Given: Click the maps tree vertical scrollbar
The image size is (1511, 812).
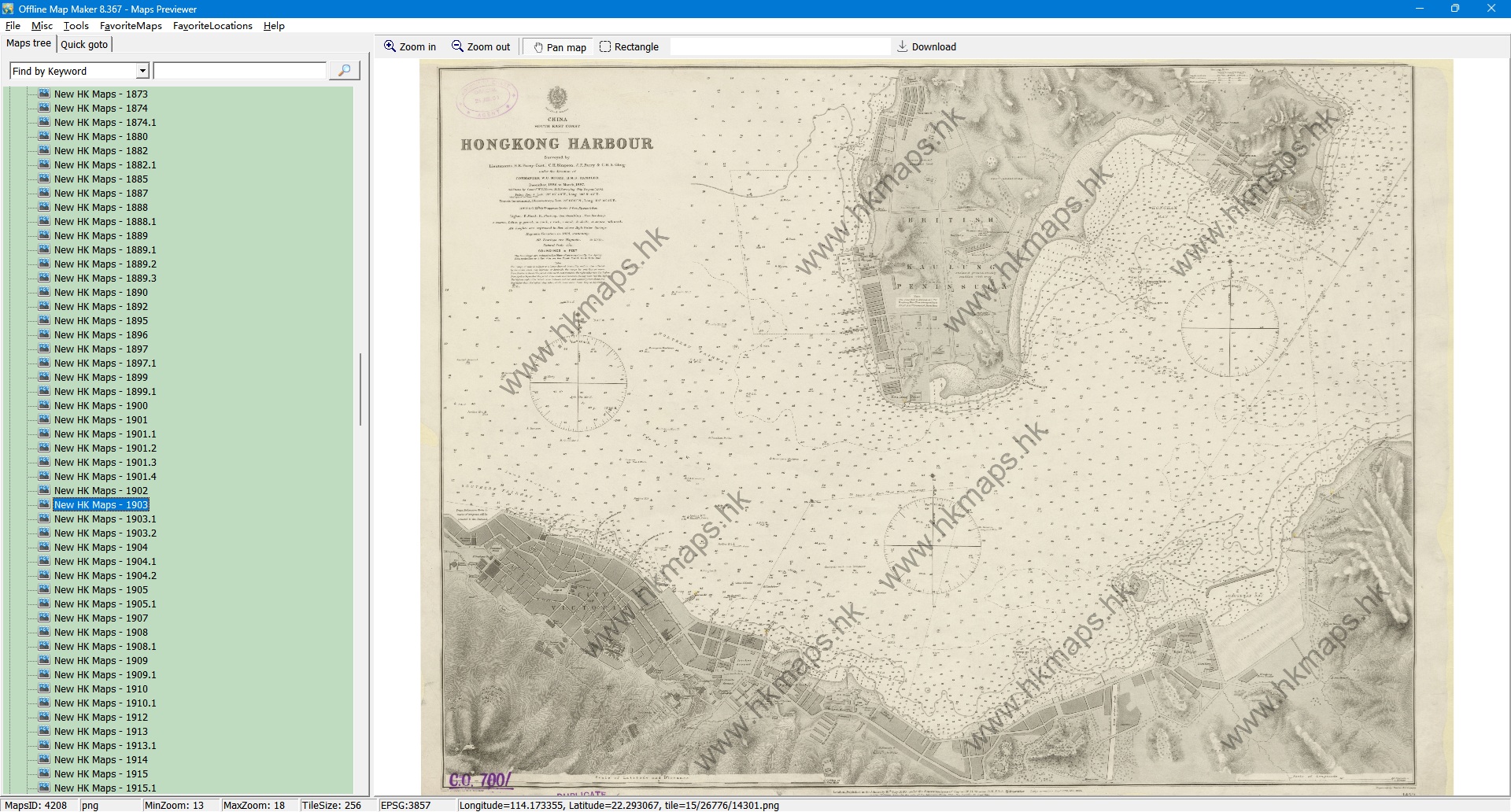Looking at the screenshot, I should tap(361, 389).
